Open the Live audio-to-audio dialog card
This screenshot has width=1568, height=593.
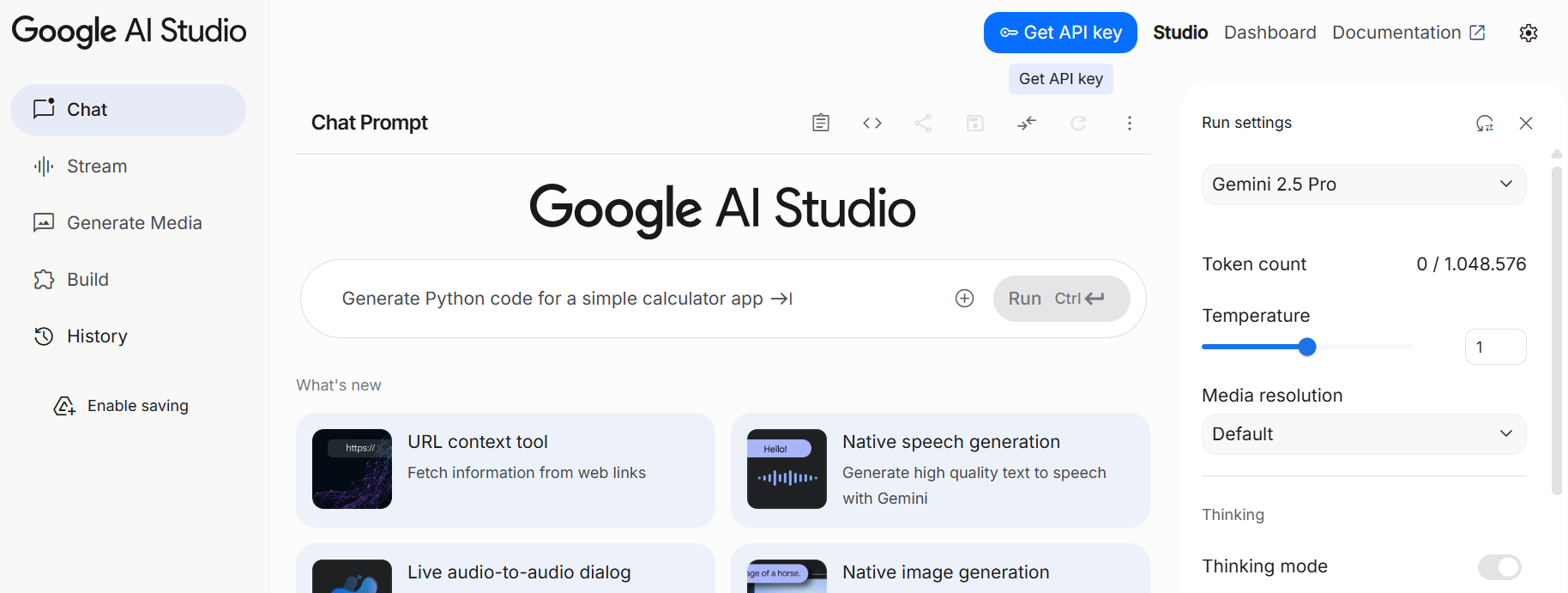click(x=505, y=568)
